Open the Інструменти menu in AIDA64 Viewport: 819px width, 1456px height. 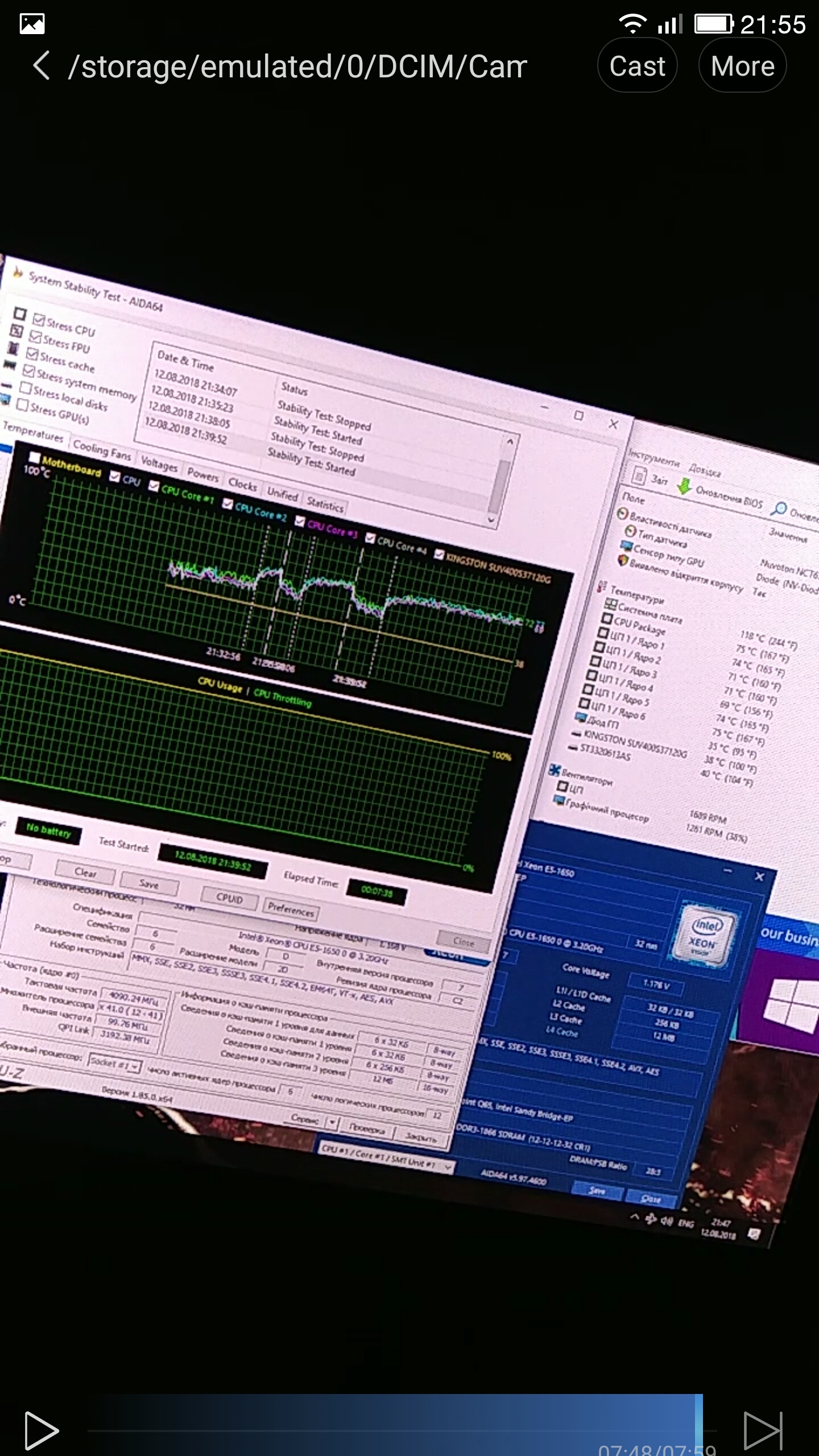[x=653, y=458]
